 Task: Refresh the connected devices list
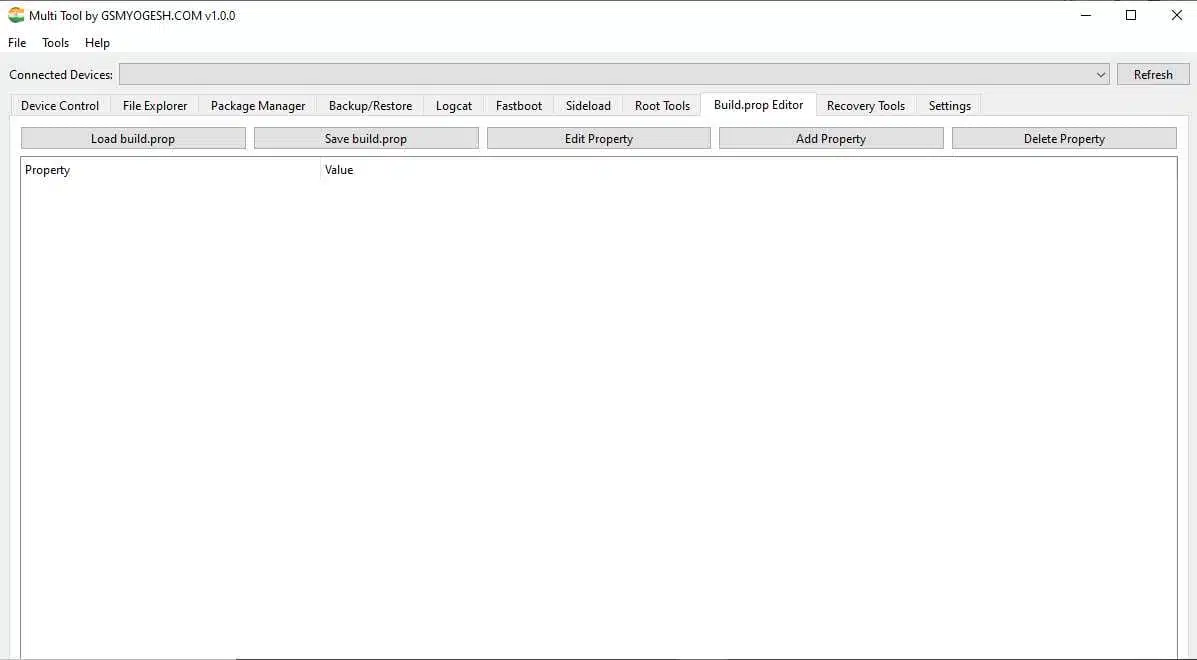click(1153, 75)
